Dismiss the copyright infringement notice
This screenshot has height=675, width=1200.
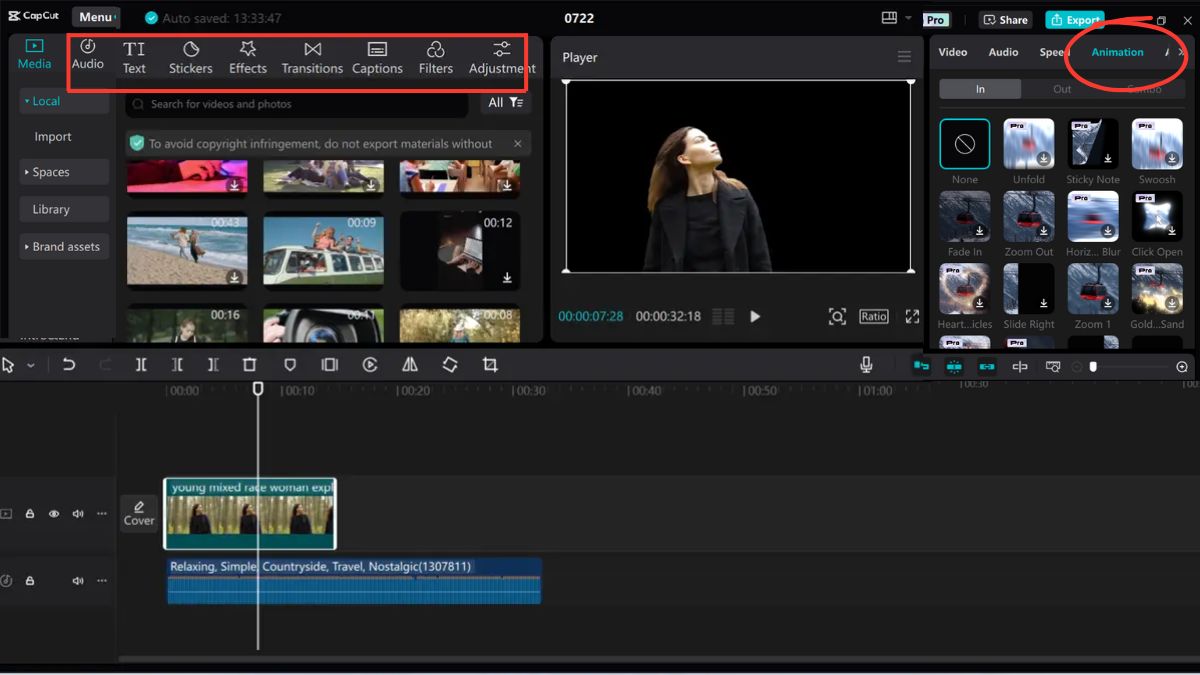point(517,144)
